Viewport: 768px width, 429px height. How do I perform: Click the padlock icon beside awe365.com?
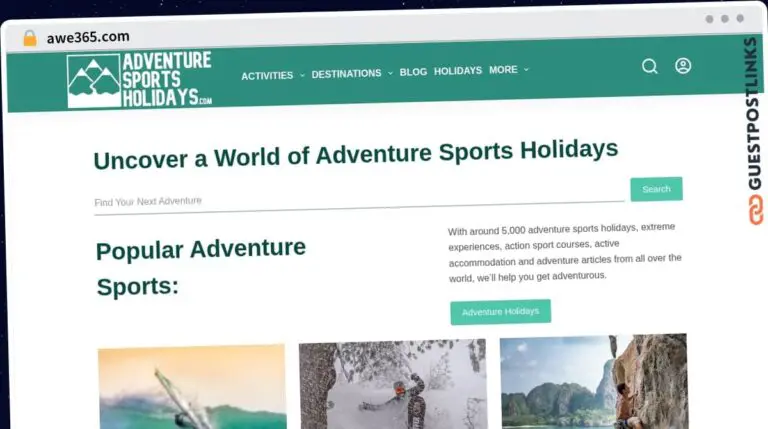click(x=30, y=38)
